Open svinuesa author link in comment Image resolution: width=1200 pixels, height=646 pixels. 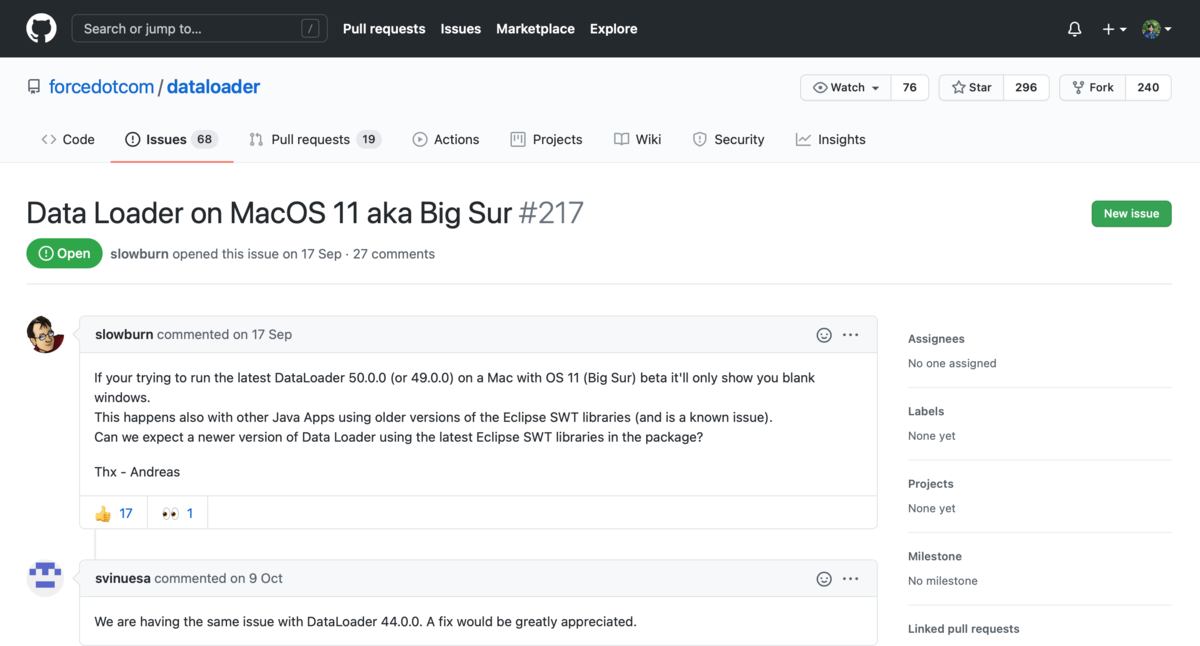[x=123, y=578]
